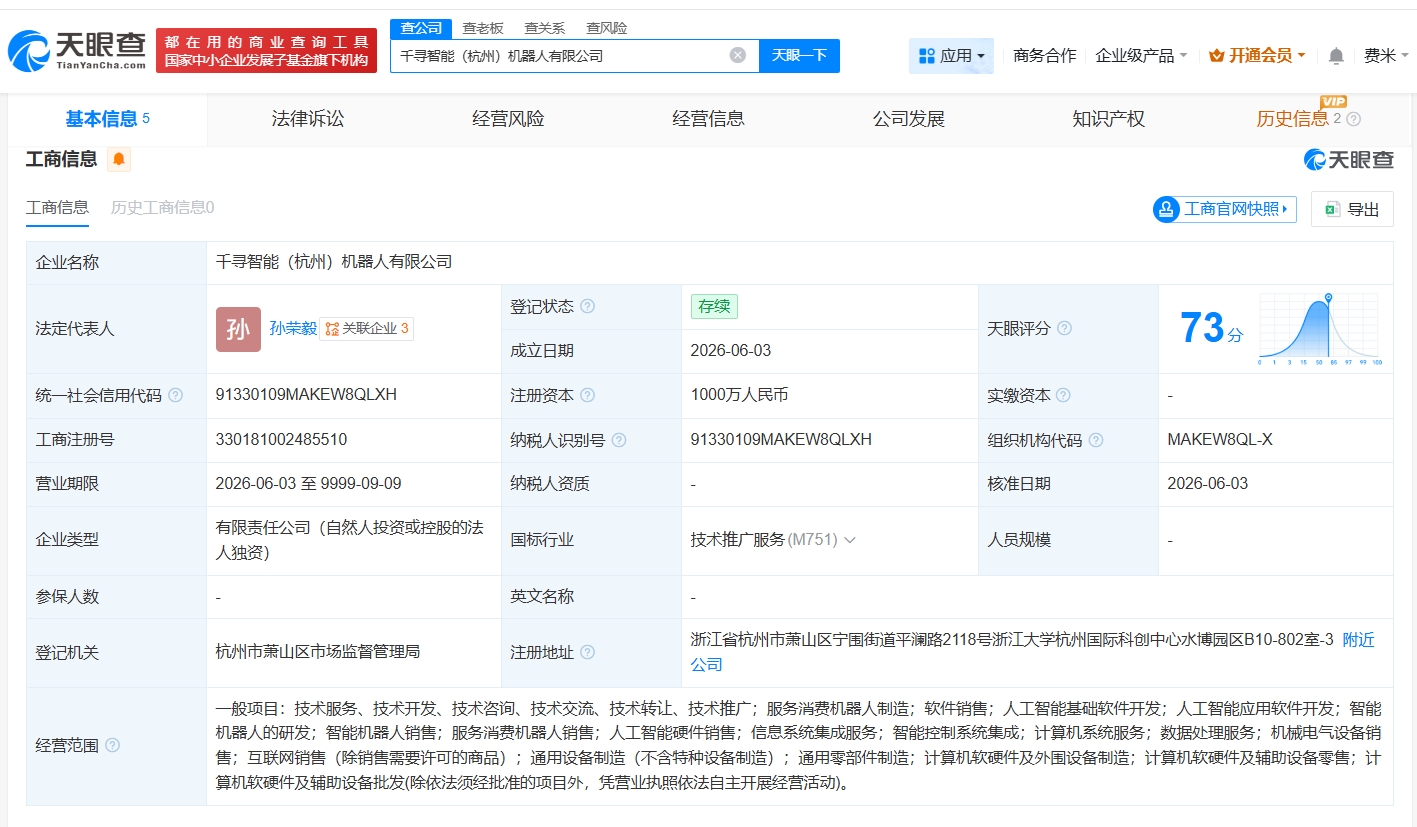This screenshot has height=827, width=1417.
Task: Clear the search box with the X icon
Action: [738, 55]
